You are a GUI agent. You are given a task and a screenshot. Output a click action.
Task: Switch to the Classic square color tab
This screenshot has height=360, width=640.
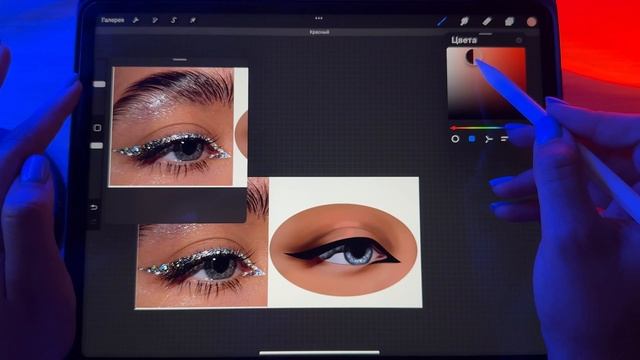472,139
